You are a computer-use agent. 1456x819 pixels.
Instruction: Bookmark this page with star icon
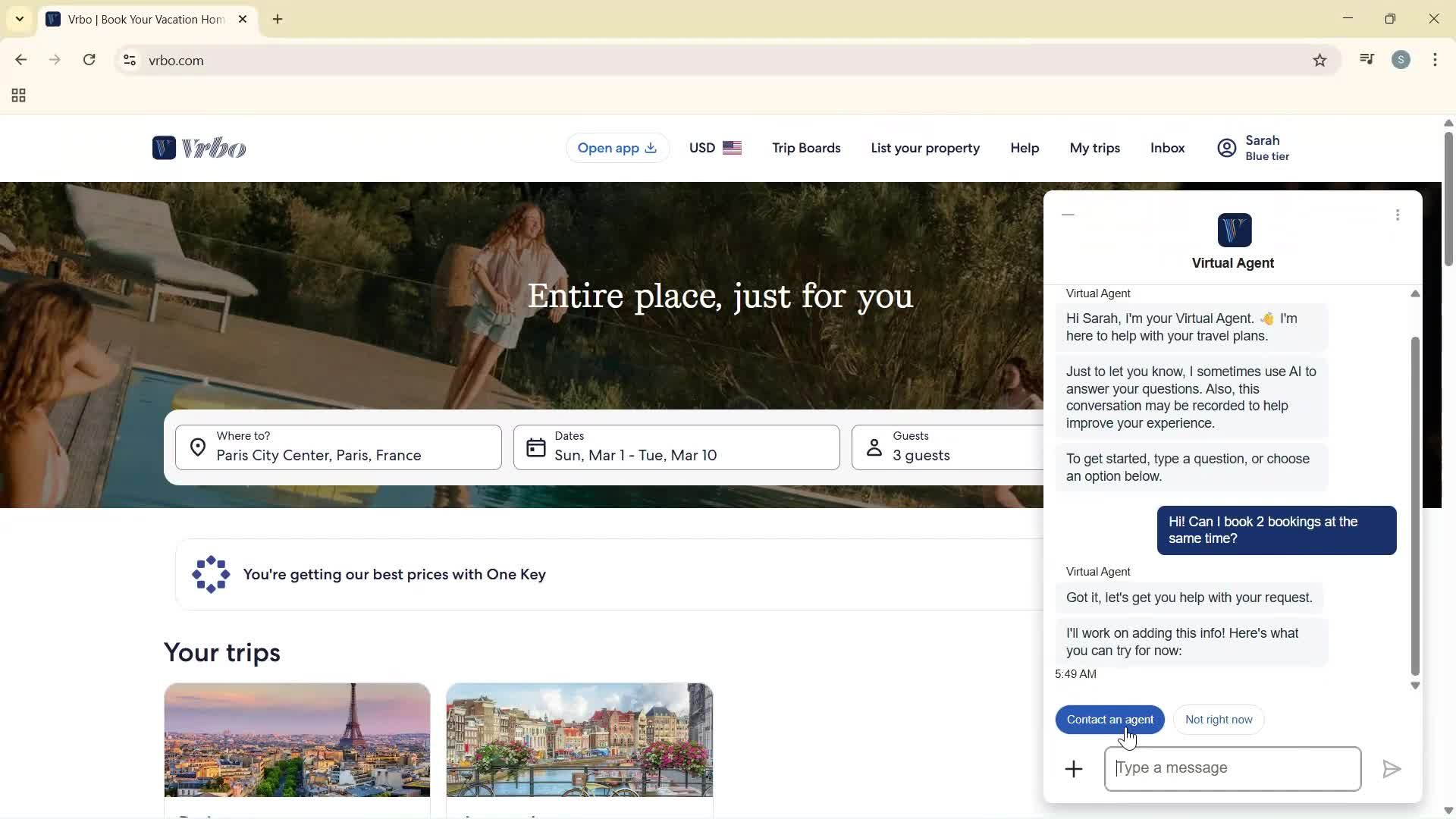click(1319, 61)
